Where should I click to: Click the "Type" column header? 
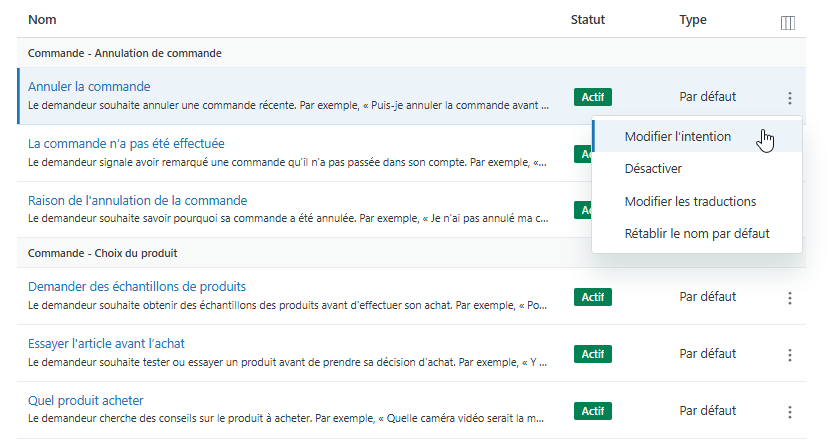(x=693, y=20)
